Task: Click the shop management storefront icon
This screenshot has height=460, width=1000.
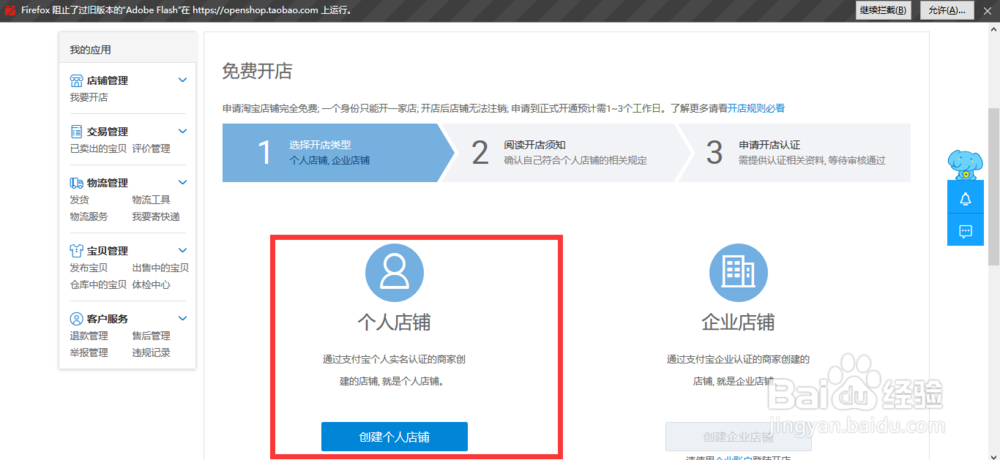Action: click(x=77, y=80)
